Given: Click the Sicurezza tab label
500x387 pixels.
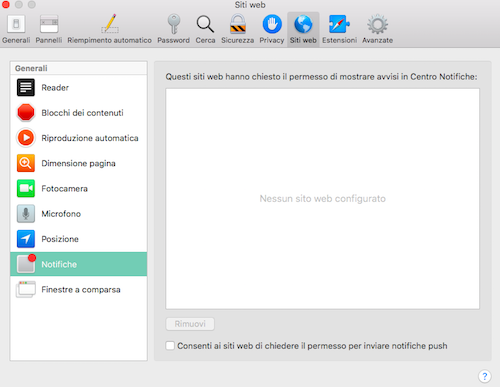Looking at the screenshot, I should (x=238, y=40).
